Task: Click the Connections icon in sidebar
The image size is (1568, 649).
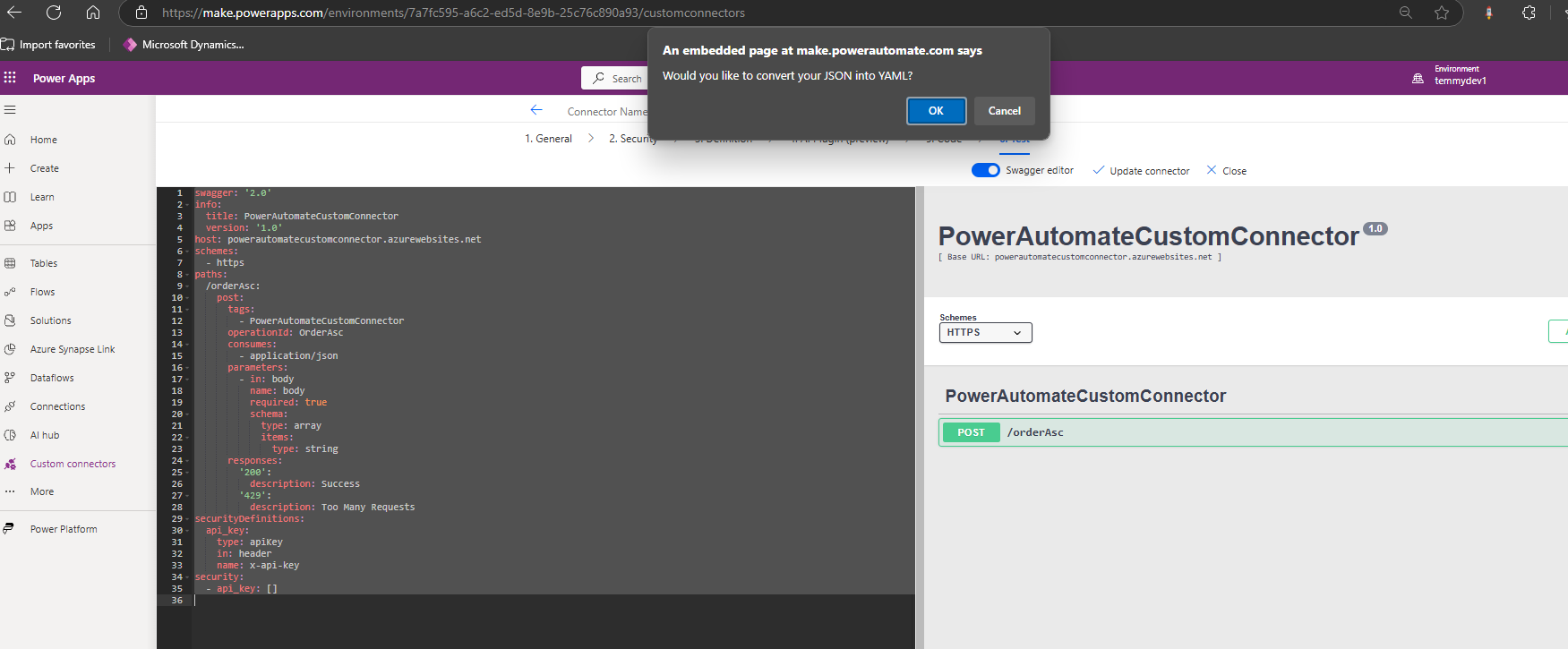Action: 10,406
